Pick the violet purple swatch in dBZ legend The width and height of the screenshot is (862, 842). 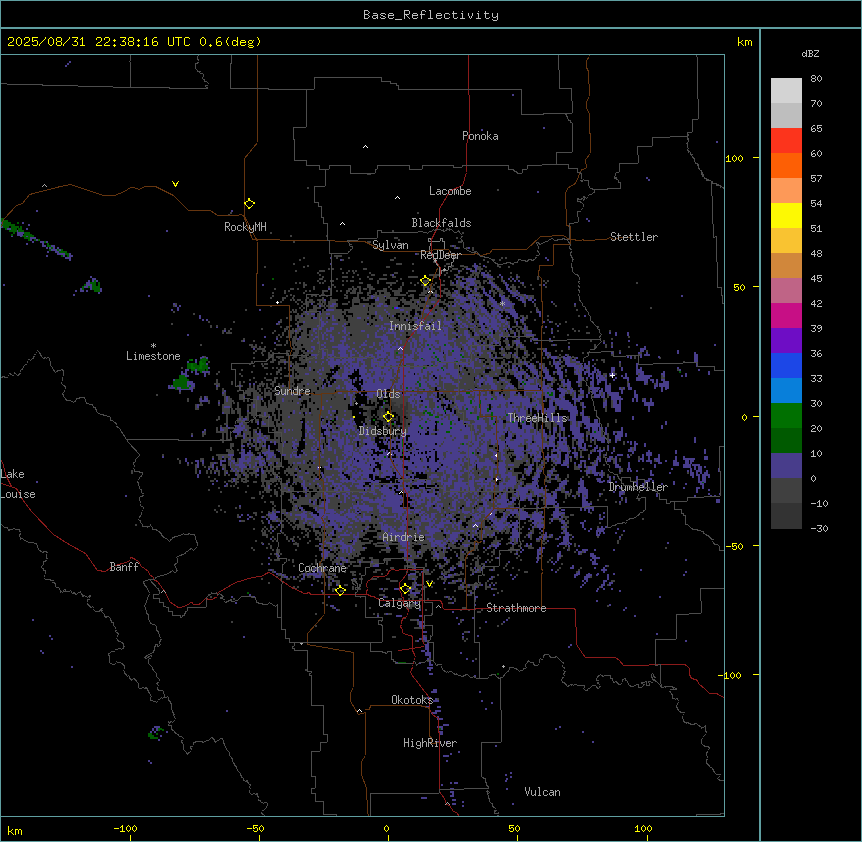[x=786, y=340]
